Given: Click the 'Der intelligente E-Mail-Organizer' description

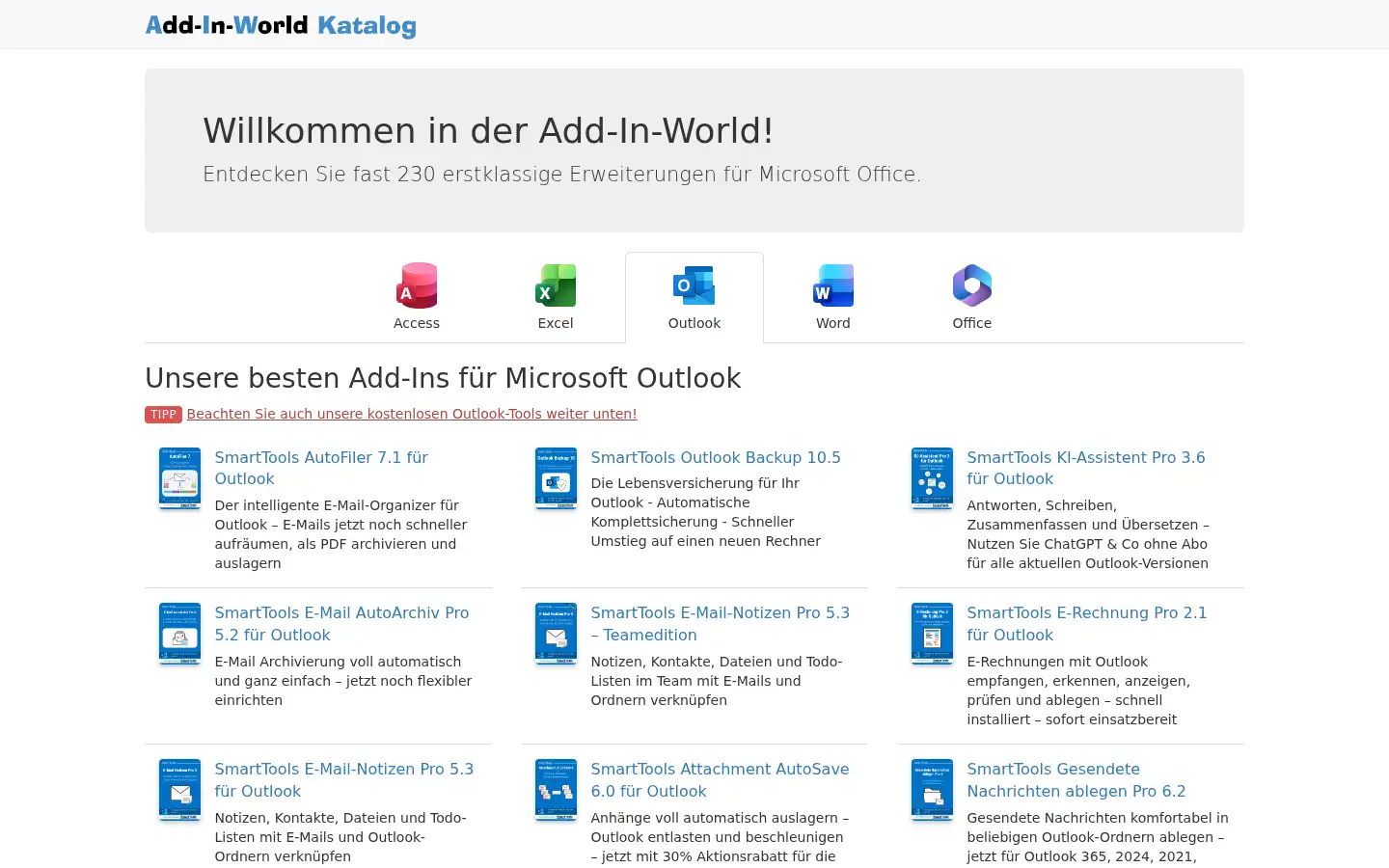Looking at the screenshot, I should (x=340, y=534).
